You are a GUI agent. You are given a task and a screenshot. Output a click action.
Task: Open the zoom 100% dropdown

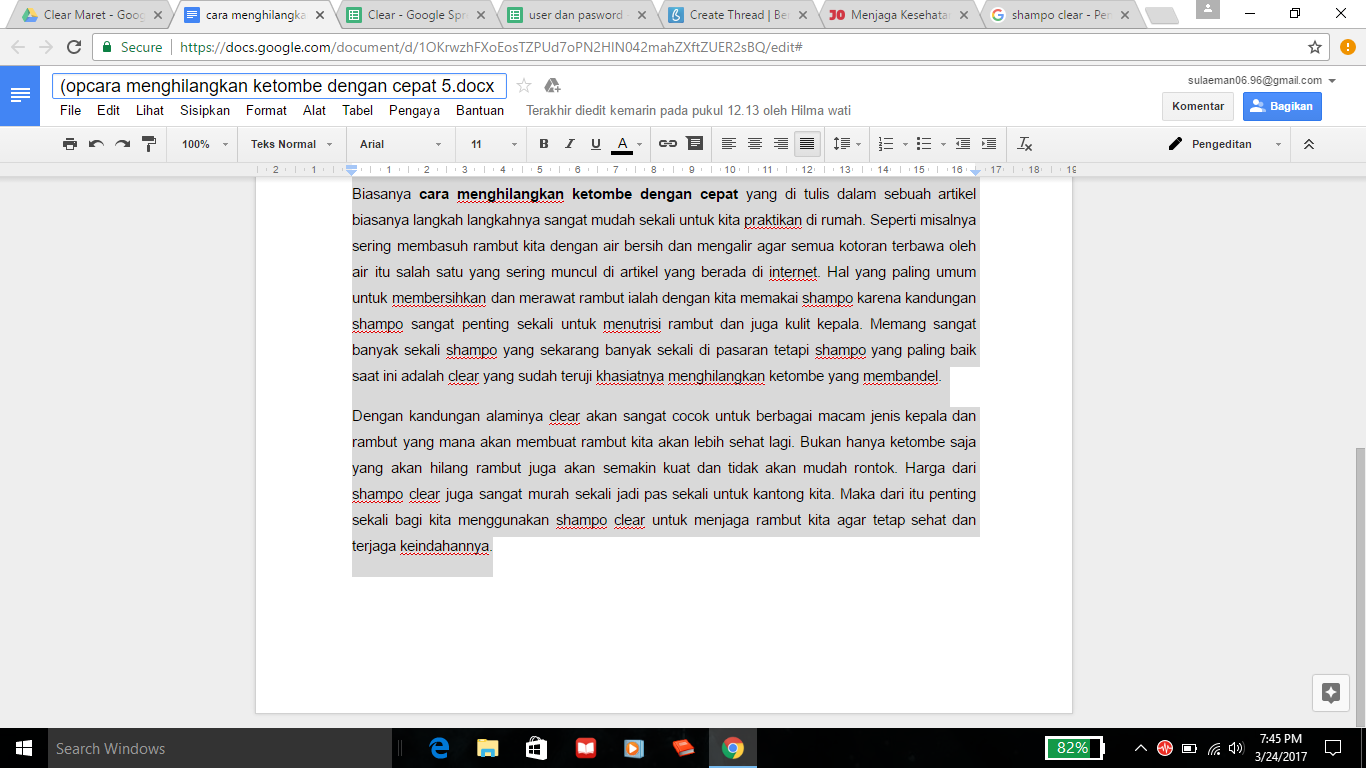pyautogui.click(x=205, y=144)
